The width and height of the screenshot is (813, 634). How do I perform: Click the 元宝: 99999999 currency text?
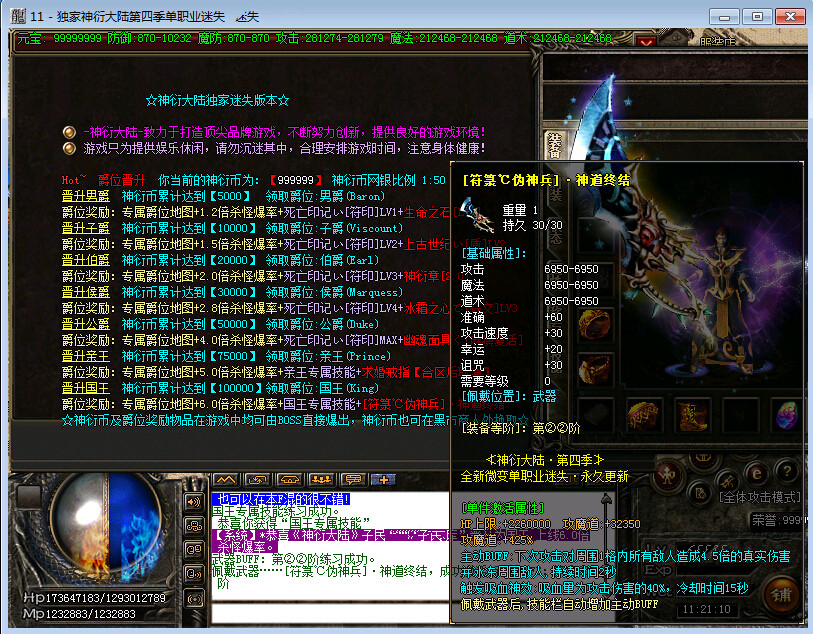[x=60, y=38]
